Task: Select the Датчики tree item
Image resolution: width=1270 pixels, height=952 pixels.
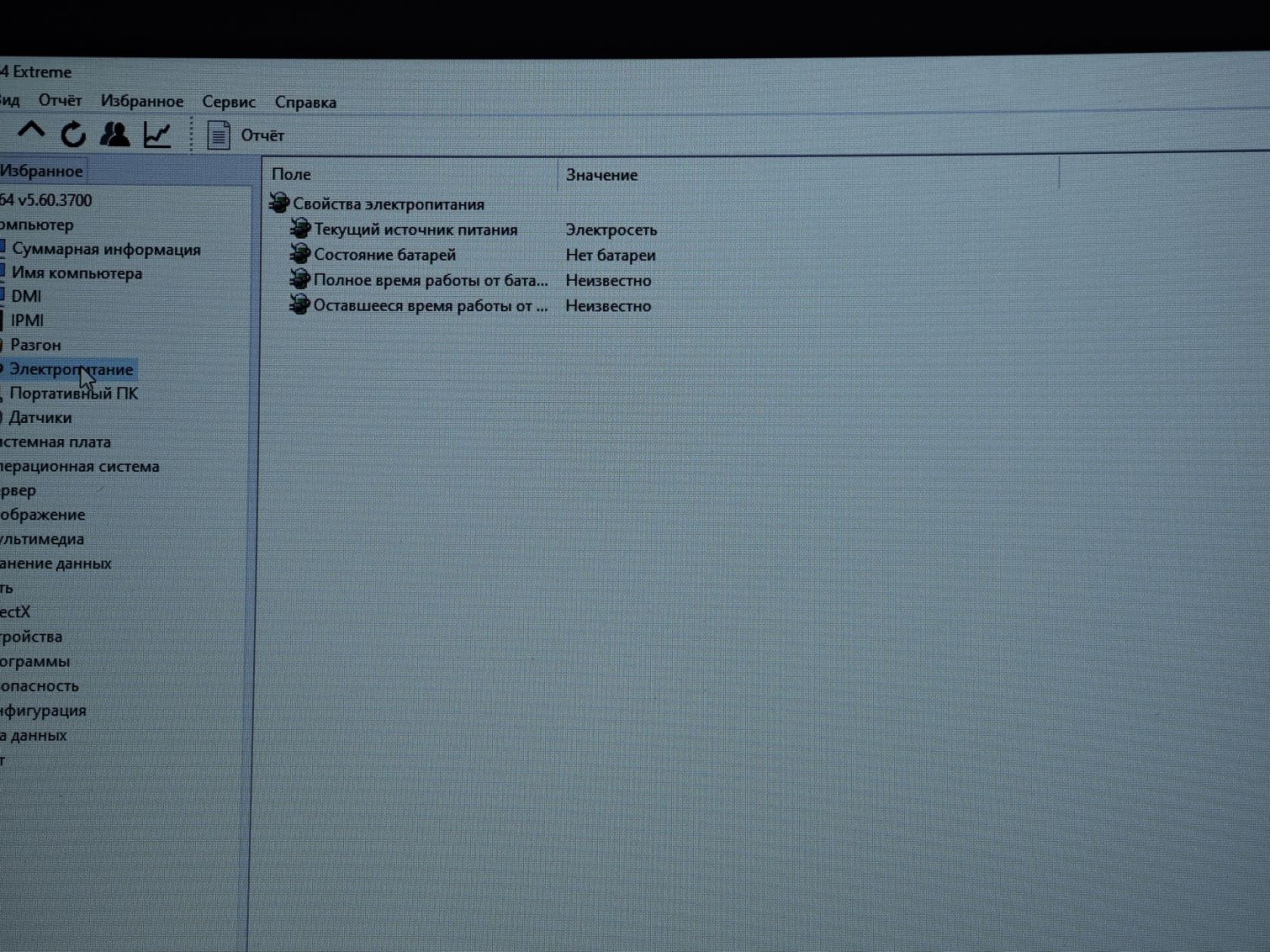Action: (x=40, y=418)
